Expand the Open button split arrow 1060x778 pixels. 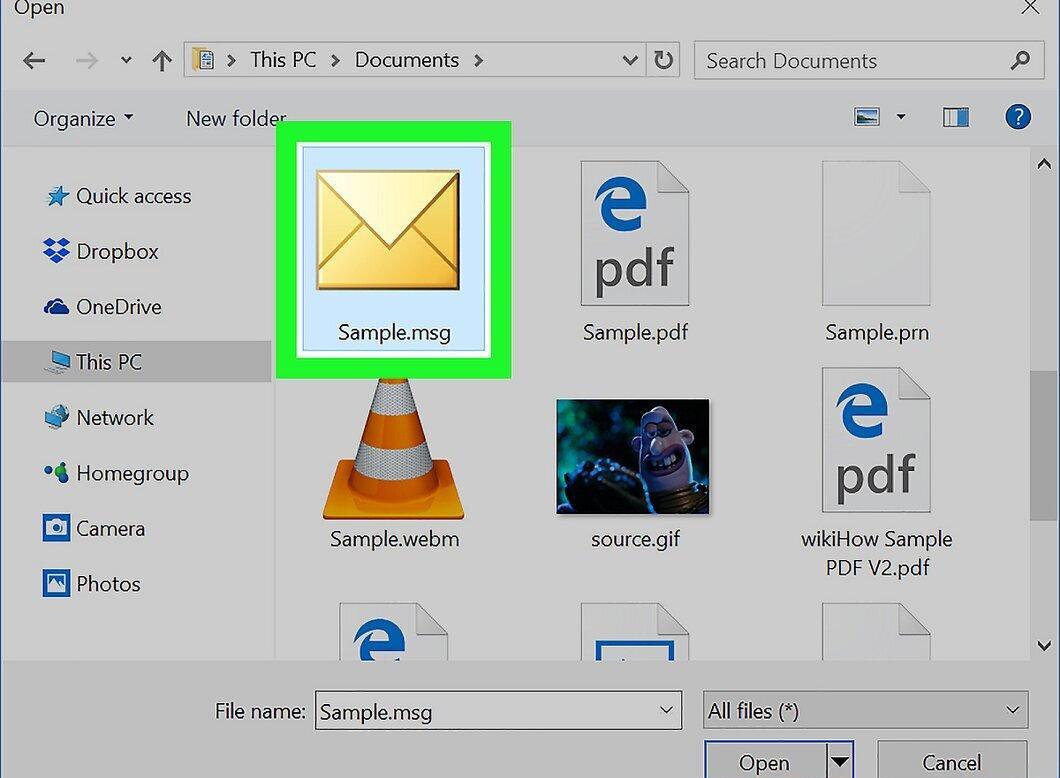click(840, 762)
